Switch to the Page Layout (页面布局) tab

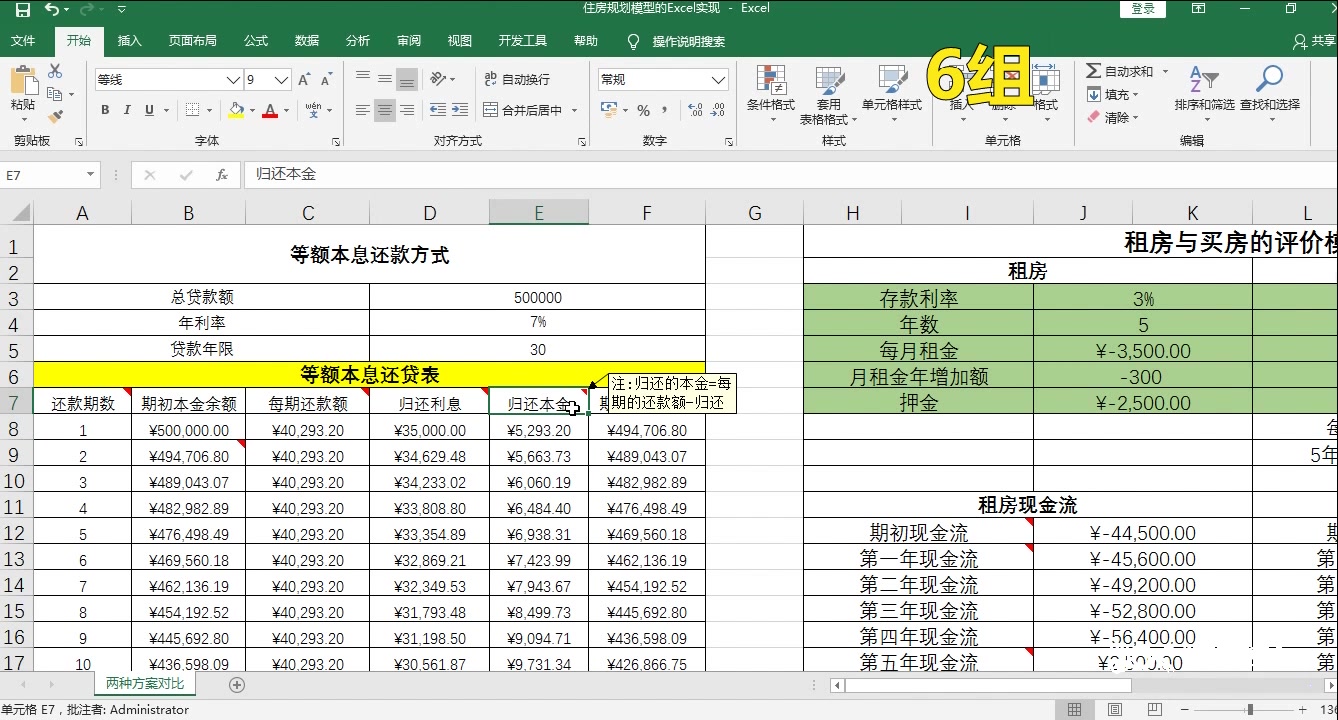(192, 41)
